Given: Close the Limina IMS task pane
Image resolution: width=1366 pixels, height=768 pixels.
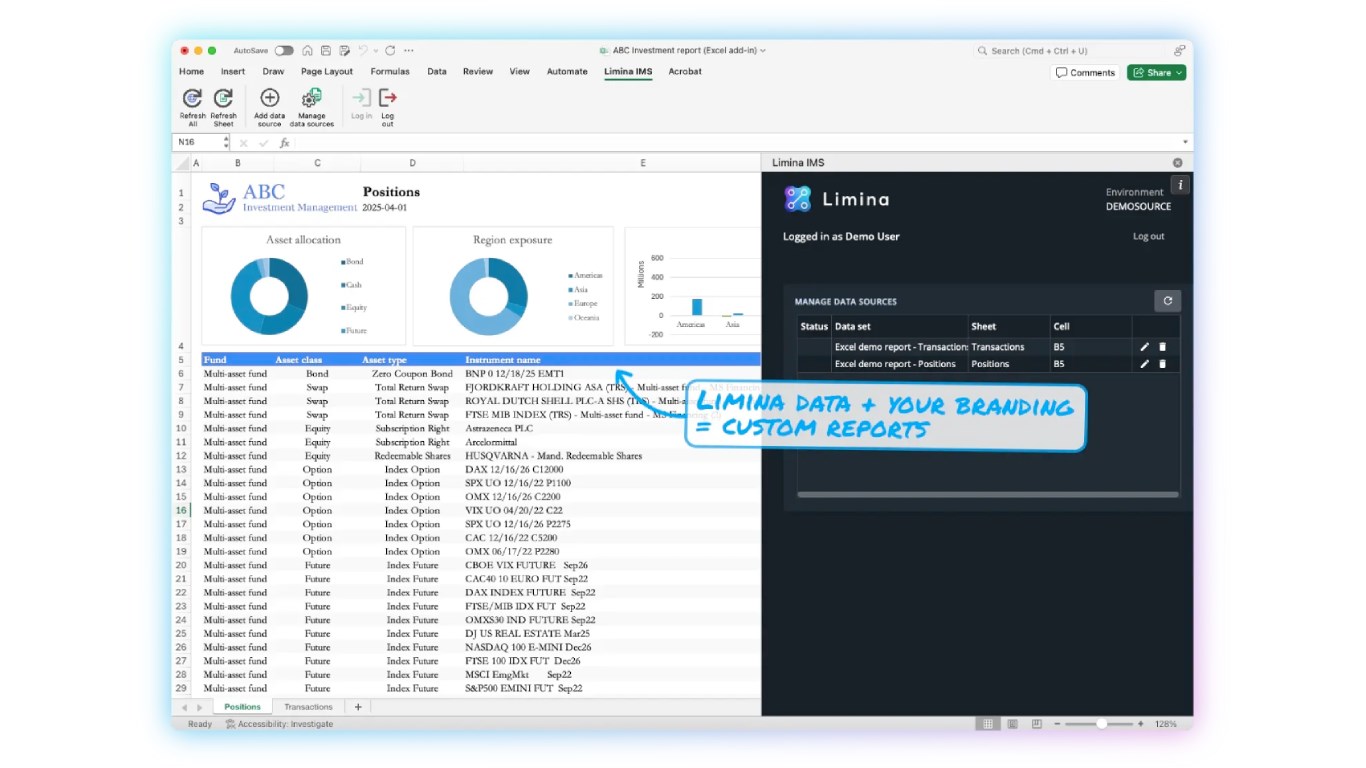Looking at the screenshot, I should (1177, 163).
